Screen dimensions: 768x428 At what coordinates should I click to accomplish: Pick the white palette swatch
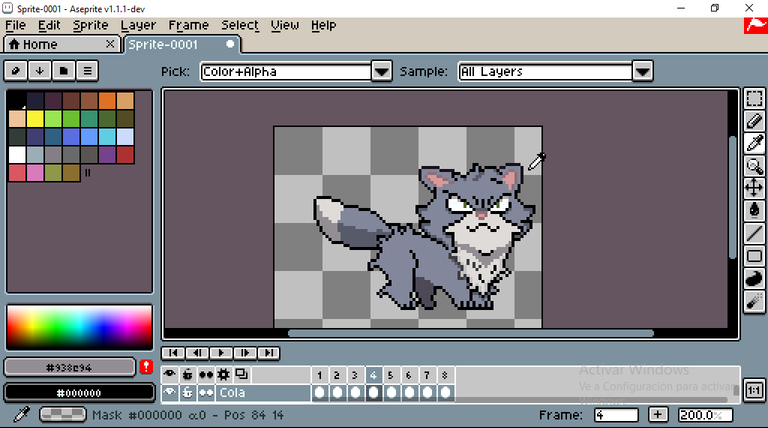(x=17, y=154)
